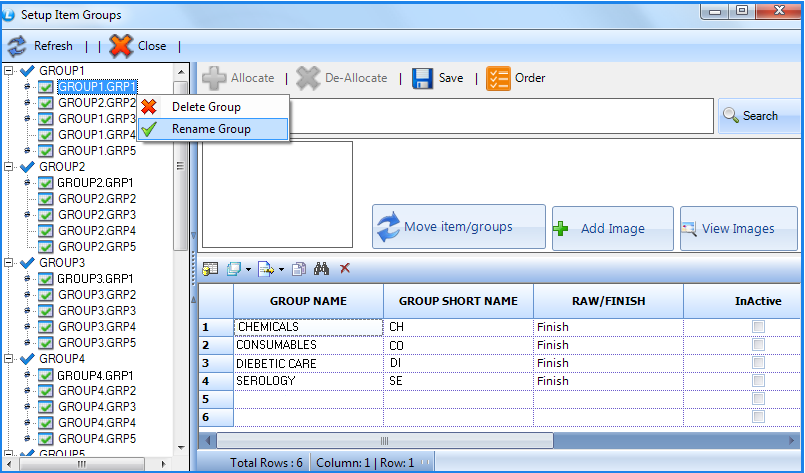The height and width of the screenshot is (473, 805).
Task: Toggle InActive checkbox for CHEMICALS row
Action: click(758, 327)
